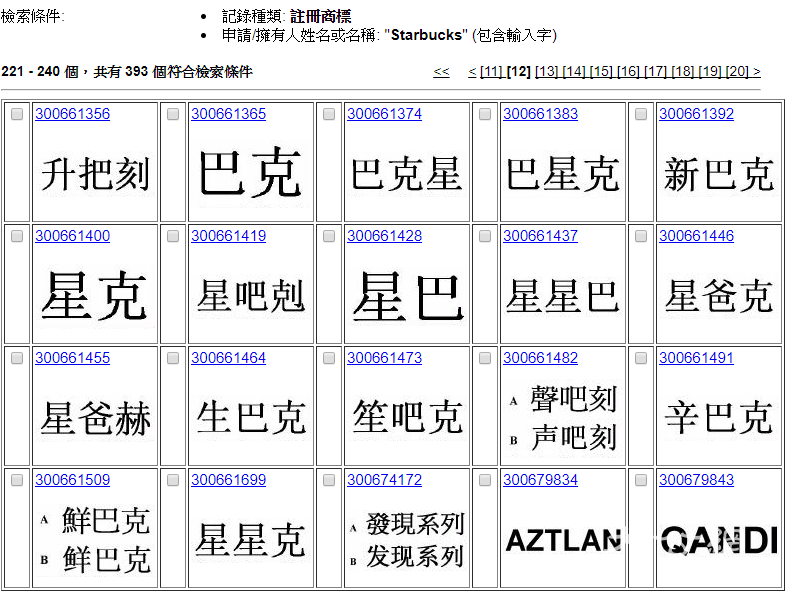This screenshot has height=596, width=798.
Task: Click the 星星克 trademark image
Action: [250, 540]
